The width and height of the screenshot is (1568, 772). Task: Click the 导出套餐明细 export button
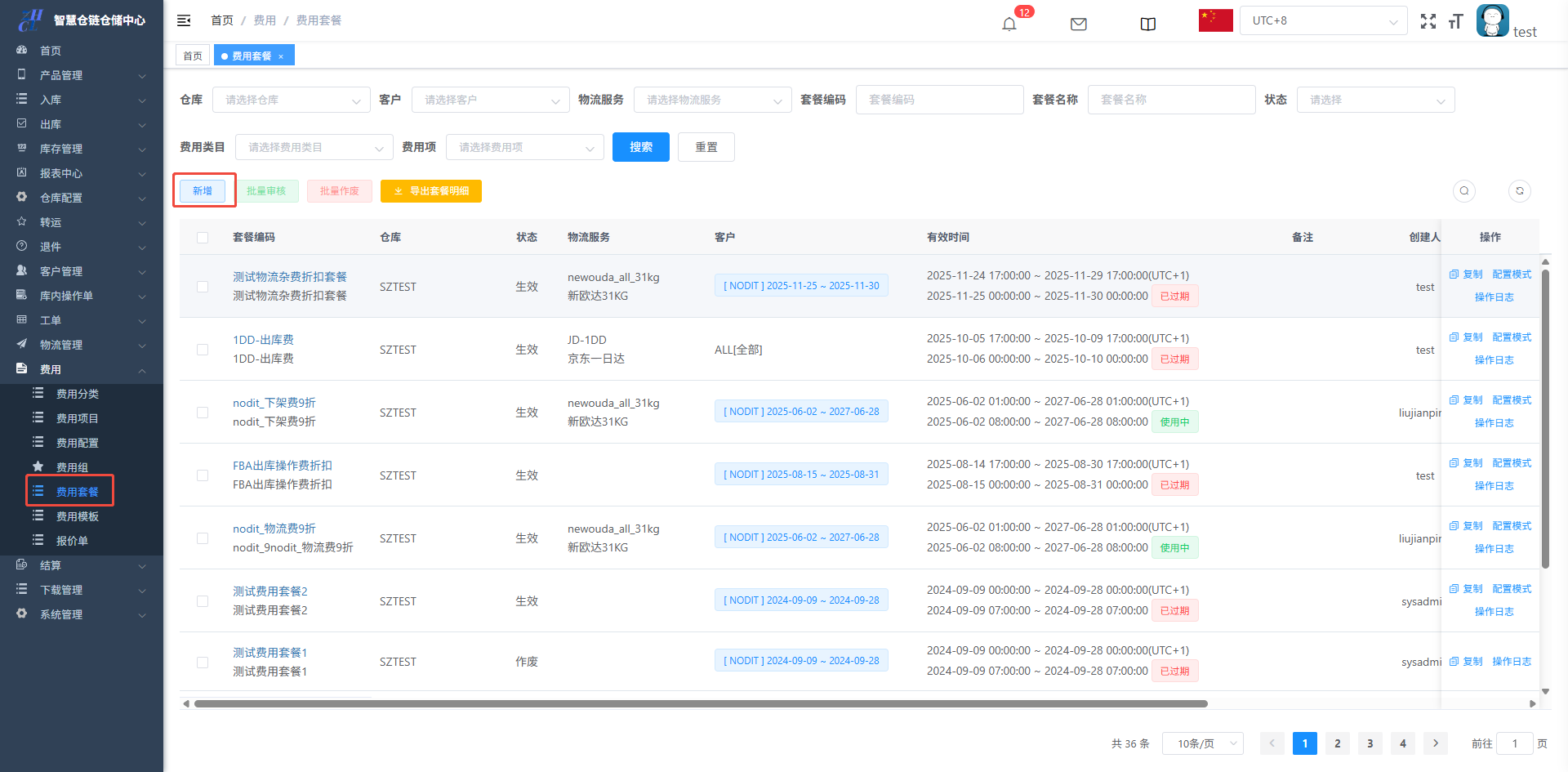point(430,191)
